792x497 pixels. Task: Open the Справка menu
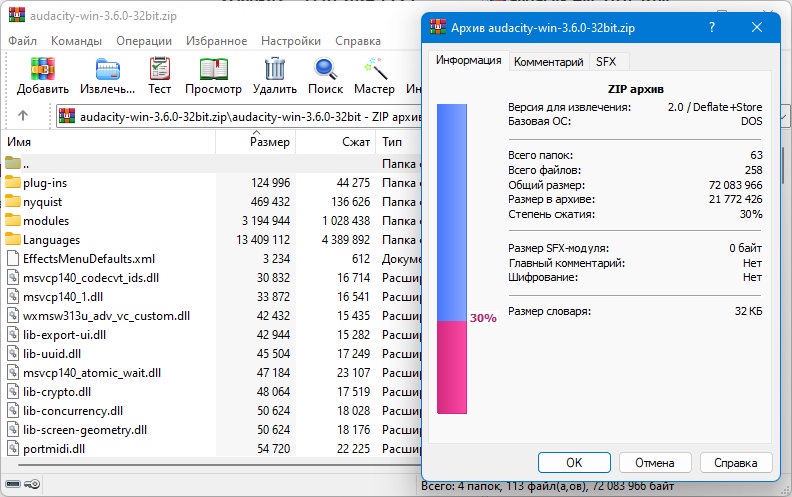[358, 41]
